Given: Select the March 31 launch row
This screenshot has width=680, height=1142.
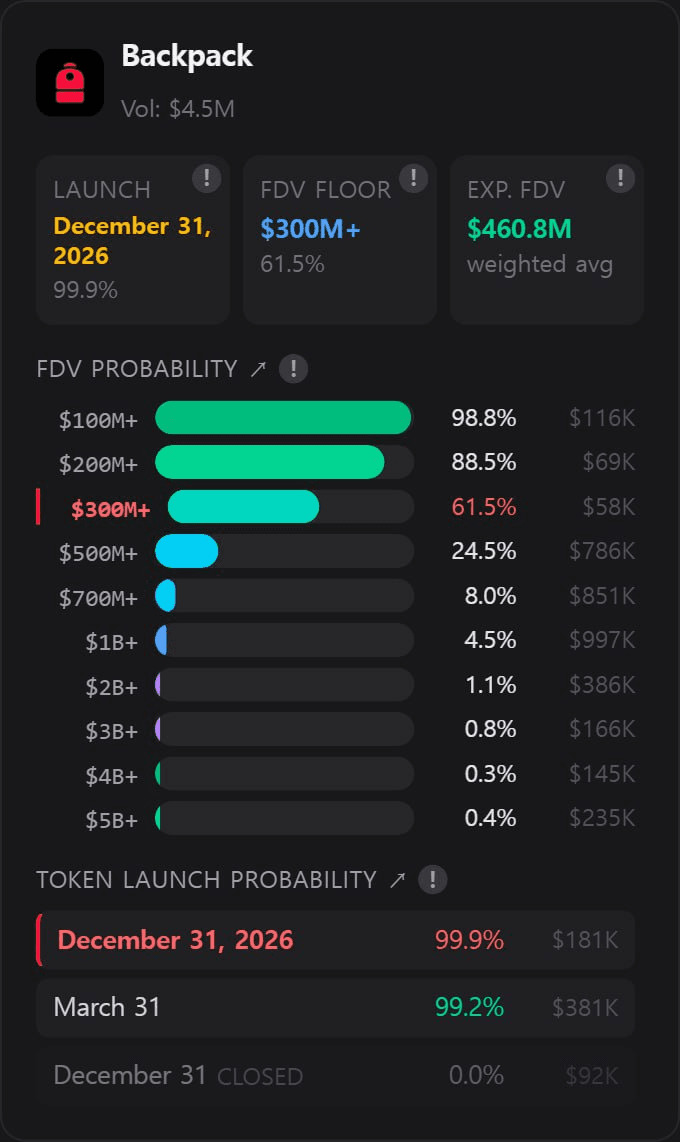Looking at the screenshot, I should click(335, 1007).
